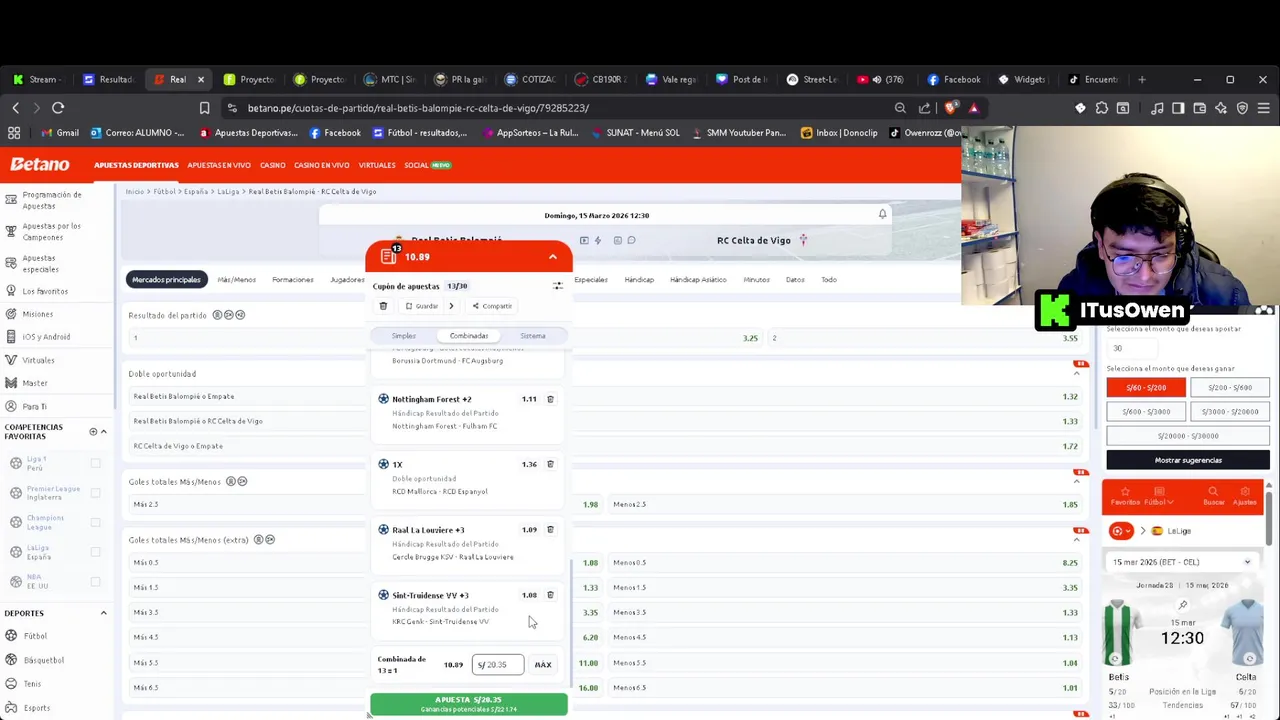Bookmark this page in address bar
The image size is (1280, 720).
click(204, 108)
